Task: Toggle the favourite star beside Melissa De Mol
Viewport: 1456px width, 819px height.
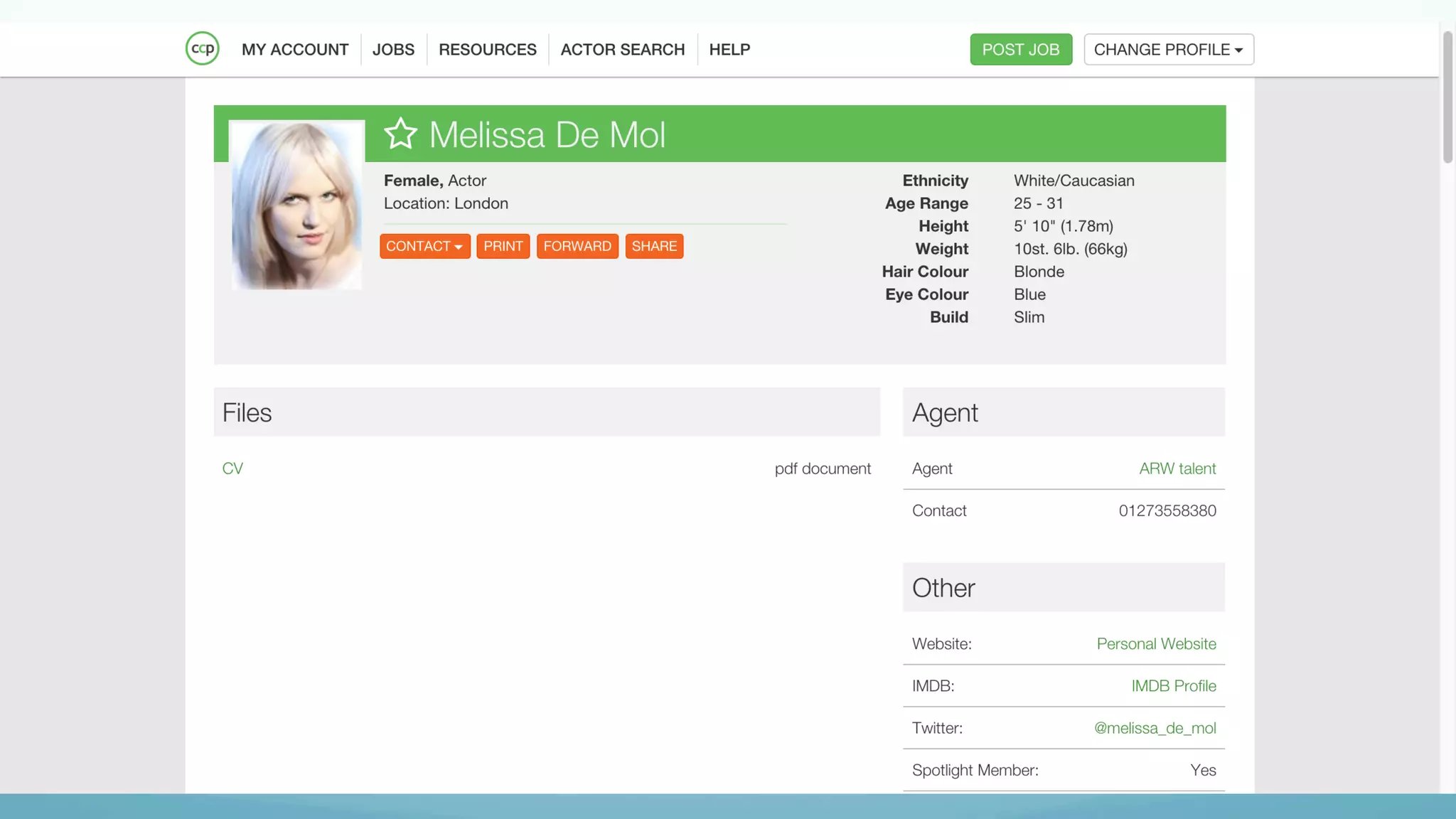Action: (x=400, y=134)
